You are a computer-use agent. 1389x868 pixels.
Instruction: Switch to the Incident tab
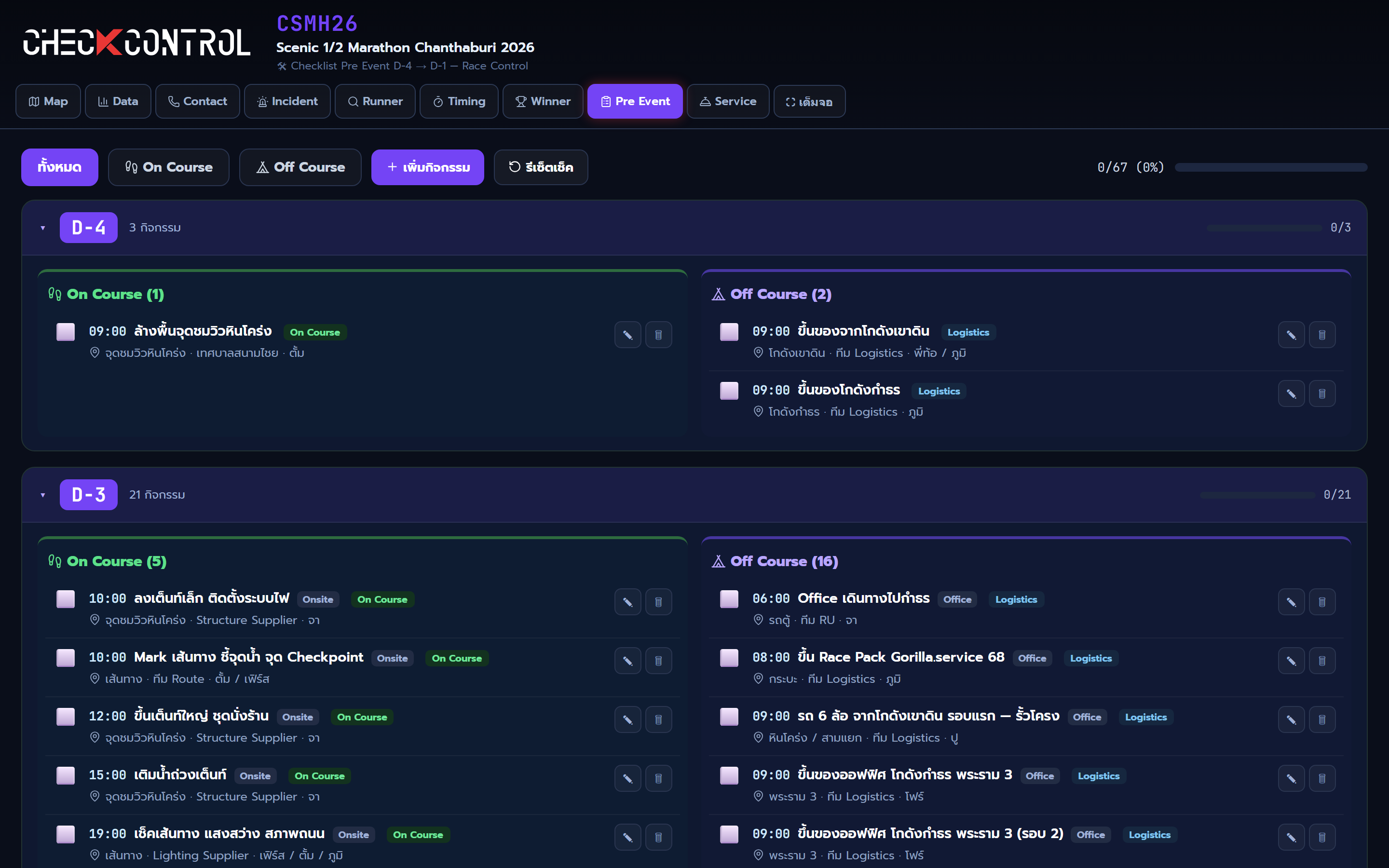(287, 102)
